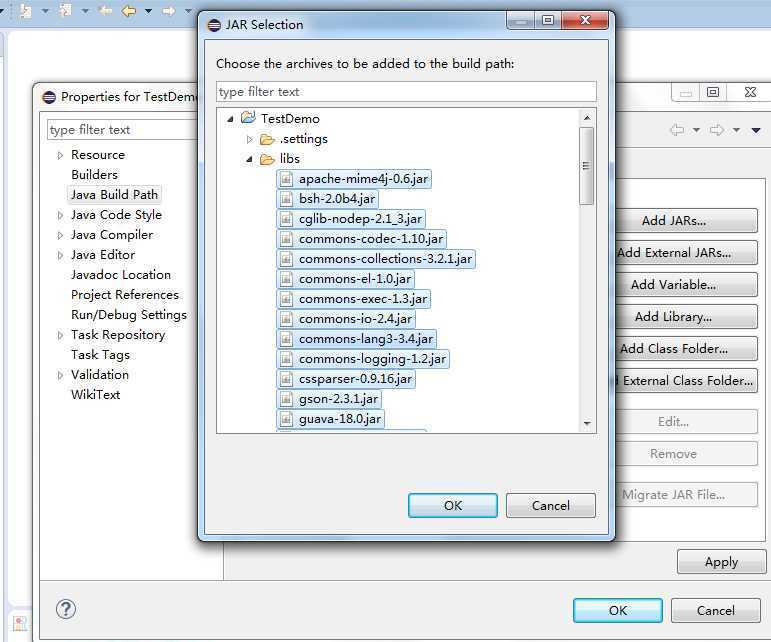Viewport: 771px width, 642px height.
Task: Click the jar icon of gson-2.3.1.jar
Action: (286, 399)
